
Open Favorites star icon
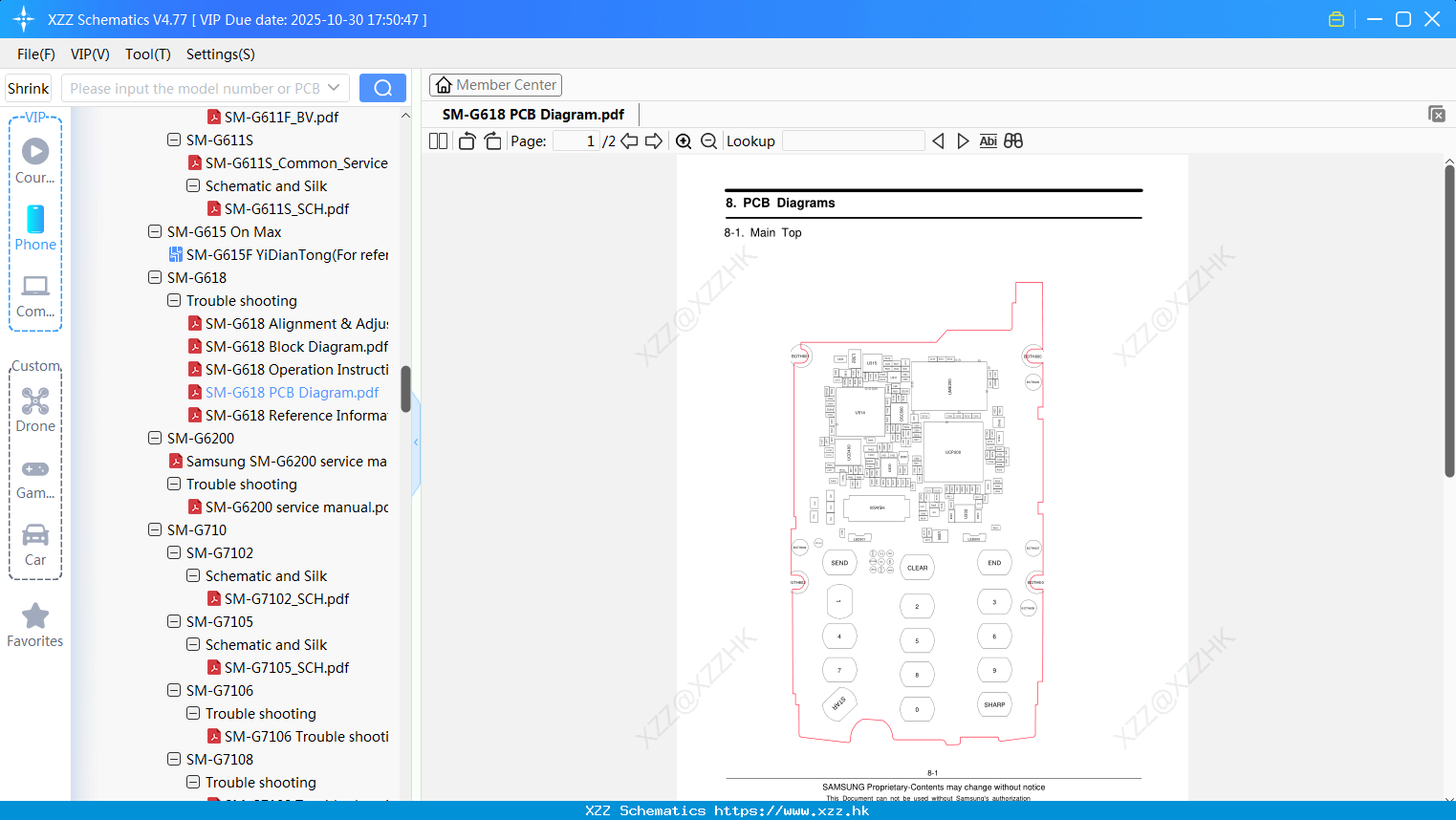[35, 625]
